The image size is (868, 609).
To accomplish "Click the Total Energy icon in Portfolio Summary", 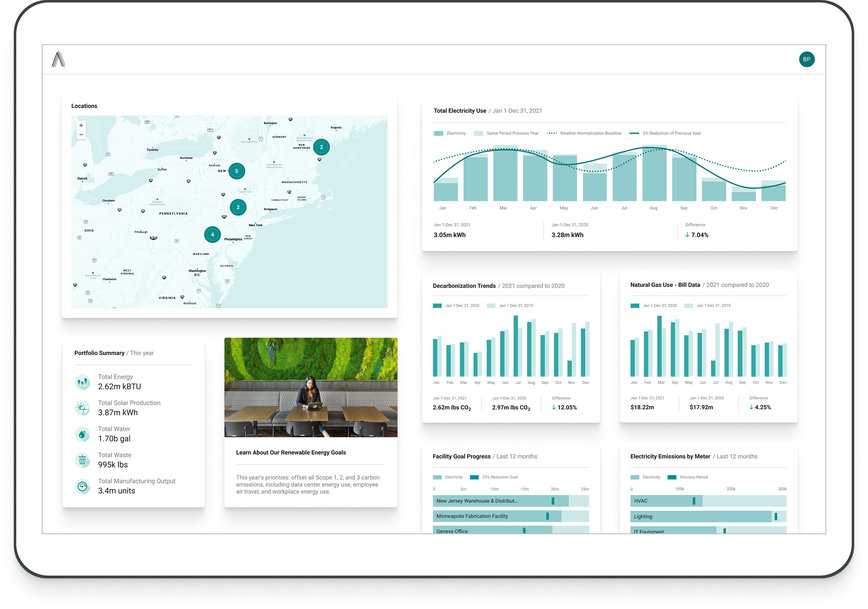I will pos(82,382).
